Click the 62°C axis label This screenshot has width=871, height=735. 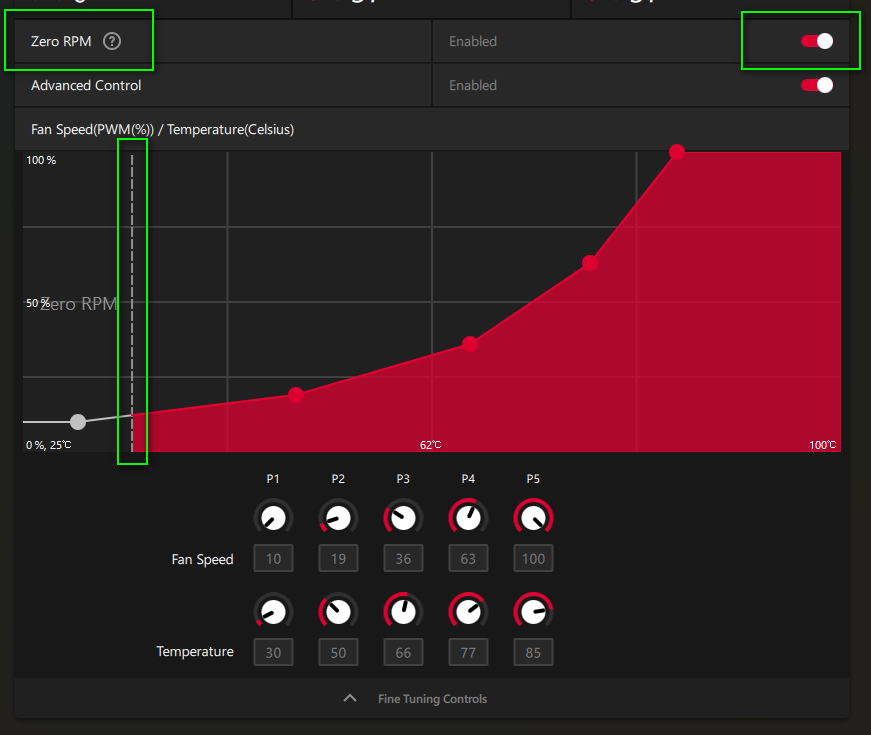click(x=431, y=445)
